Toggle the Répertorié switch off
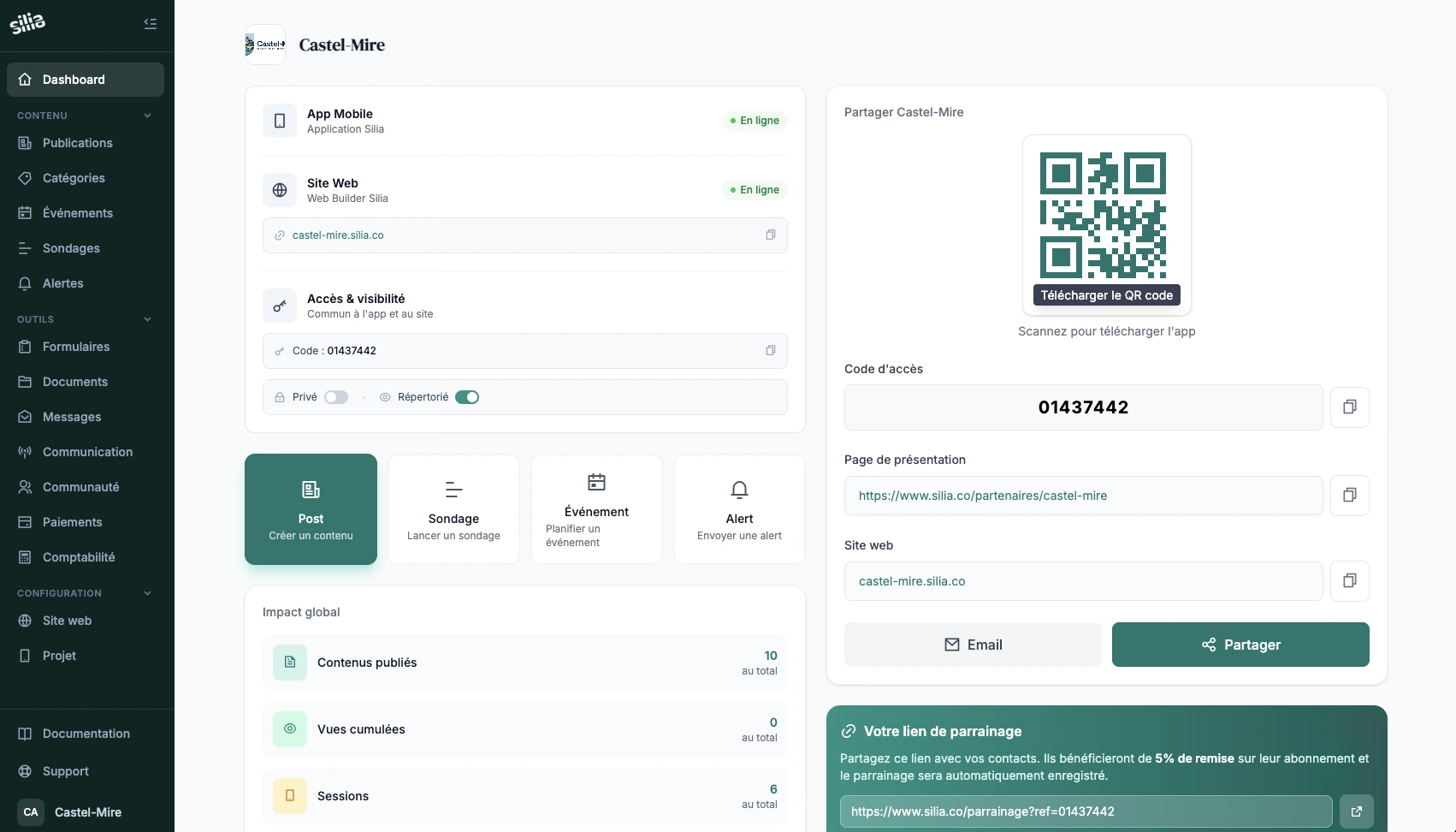1456x832 pixels. pos(467,397)
